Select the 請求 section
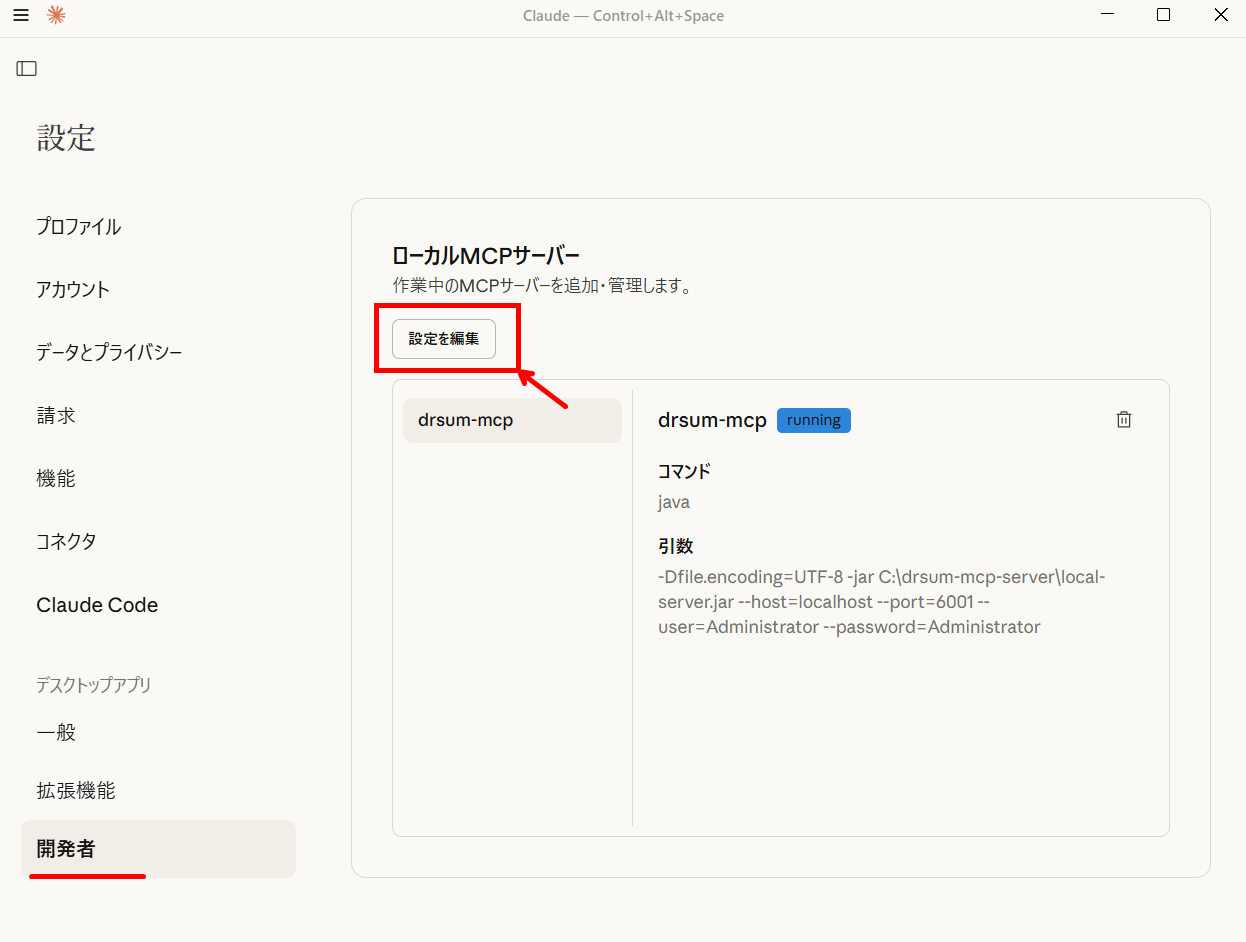Viewport: 1246px width, 942px height. [56, 416]
